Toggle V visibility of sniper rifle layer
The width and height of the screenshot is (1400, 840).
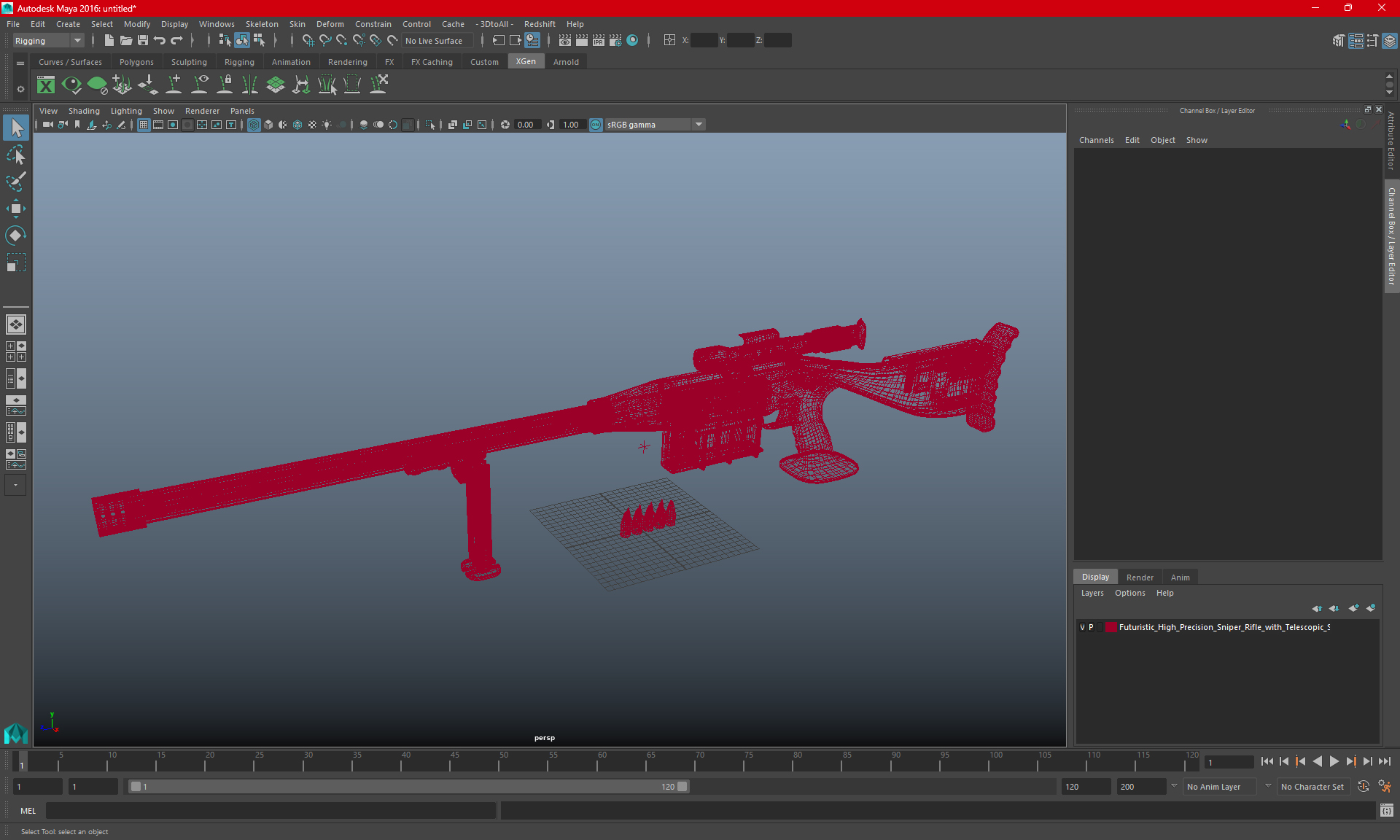tap(1082, 627)
